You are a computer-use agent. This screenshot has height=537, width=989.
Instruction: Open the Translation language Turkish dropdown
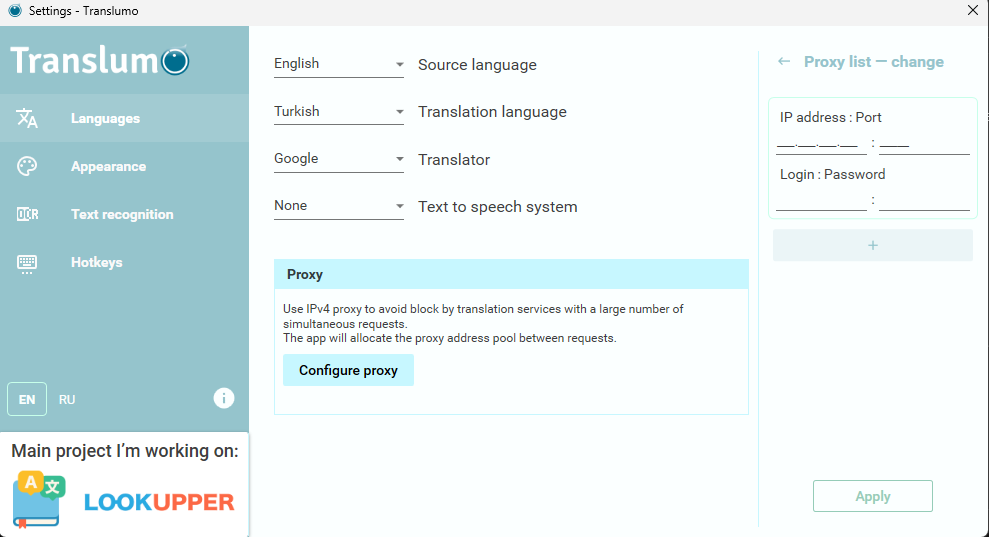click(x=339, y=112)
